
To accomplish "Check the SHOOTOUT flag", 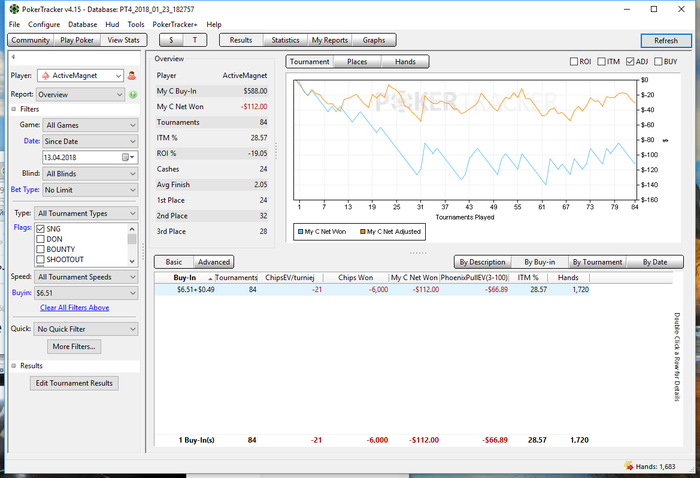I will pos(41,259).
